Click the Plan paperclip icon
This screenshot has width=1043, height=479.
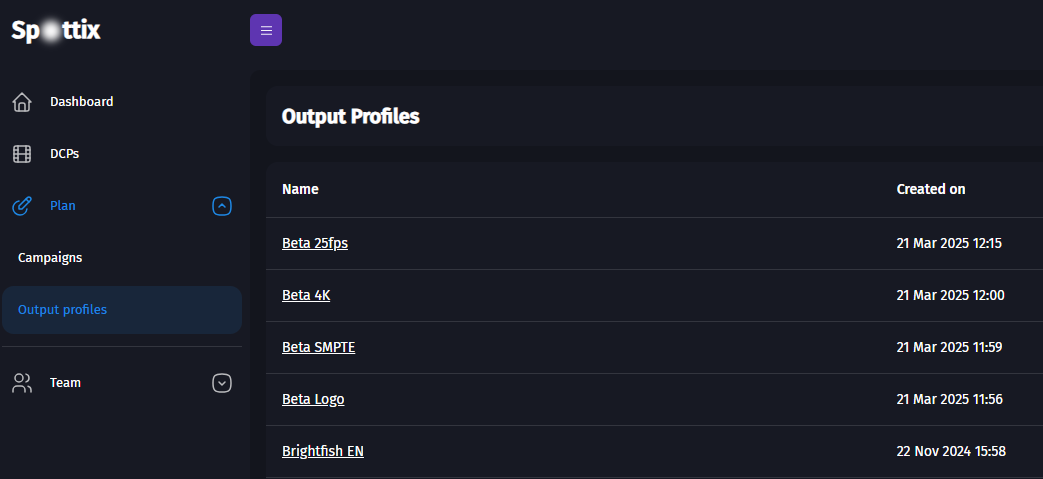point(22,206)
